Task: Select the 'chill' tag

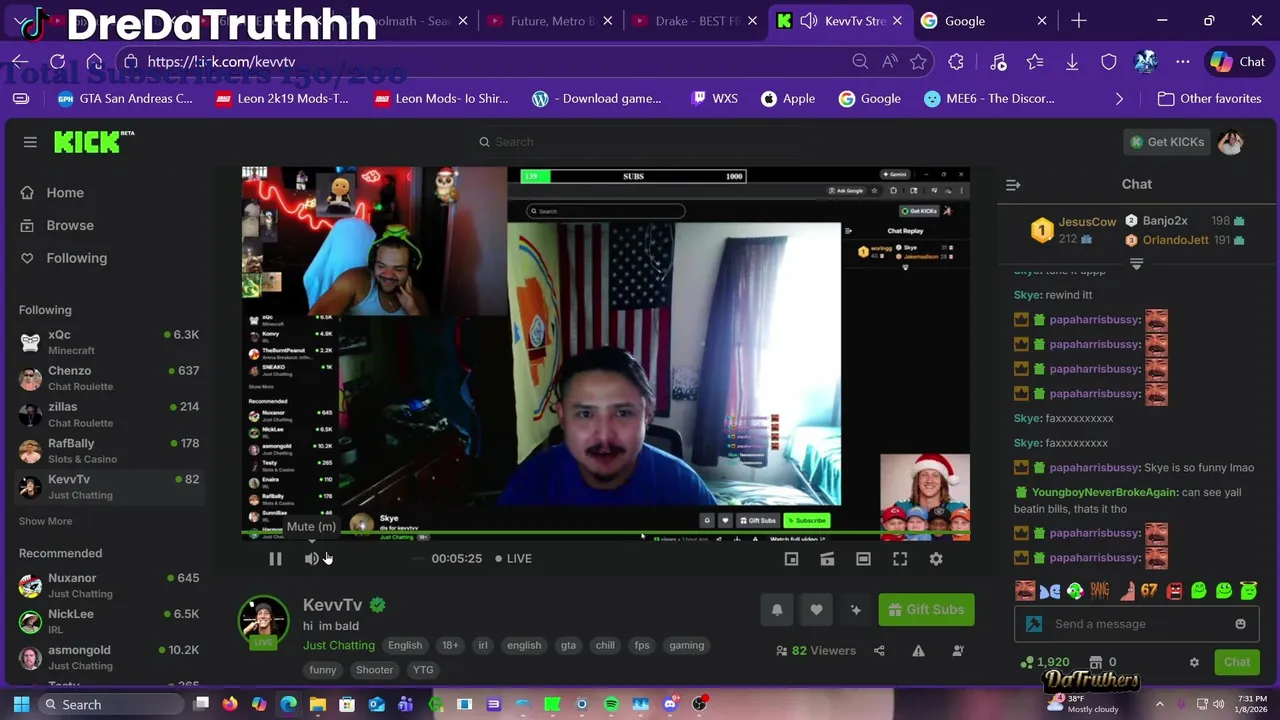Action: [605, 645]
